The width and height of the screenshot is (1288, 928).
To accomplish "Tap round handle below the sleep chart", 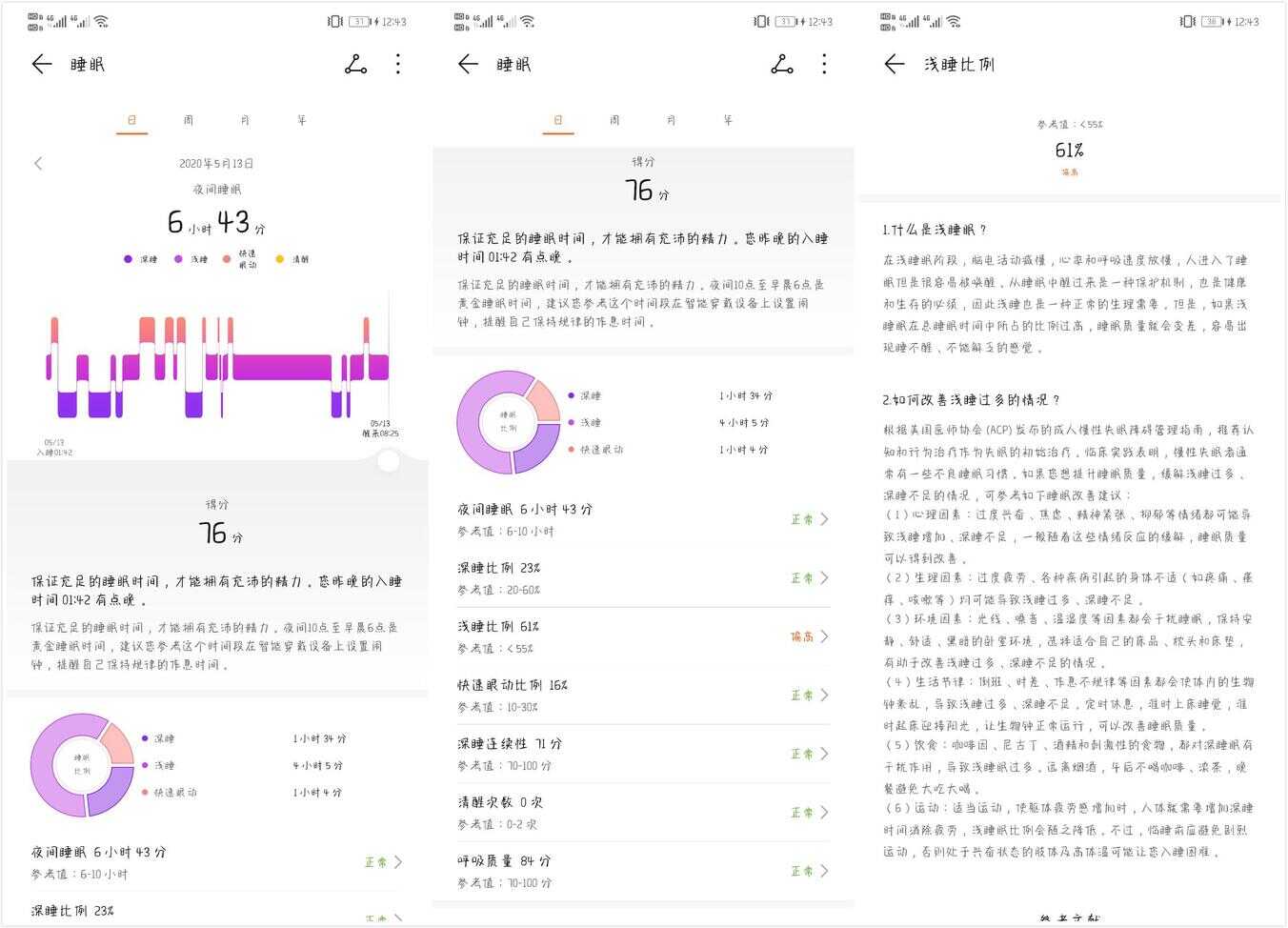I will 389,462.
